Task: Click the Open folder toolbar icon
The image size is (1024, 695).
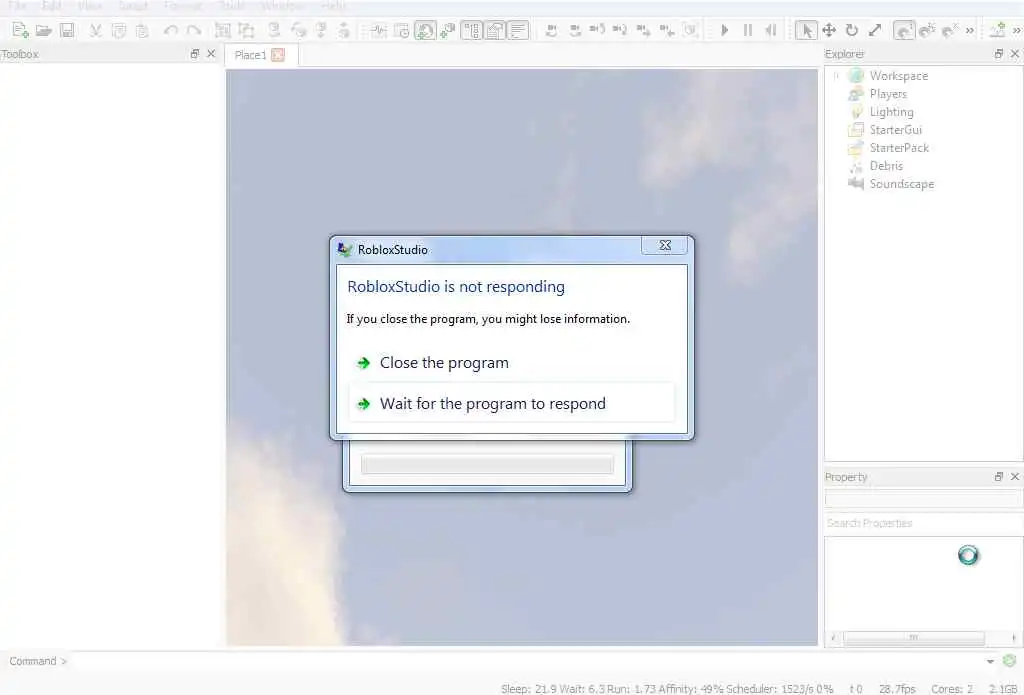Action: pyautogui.click(x=43, y=30)
